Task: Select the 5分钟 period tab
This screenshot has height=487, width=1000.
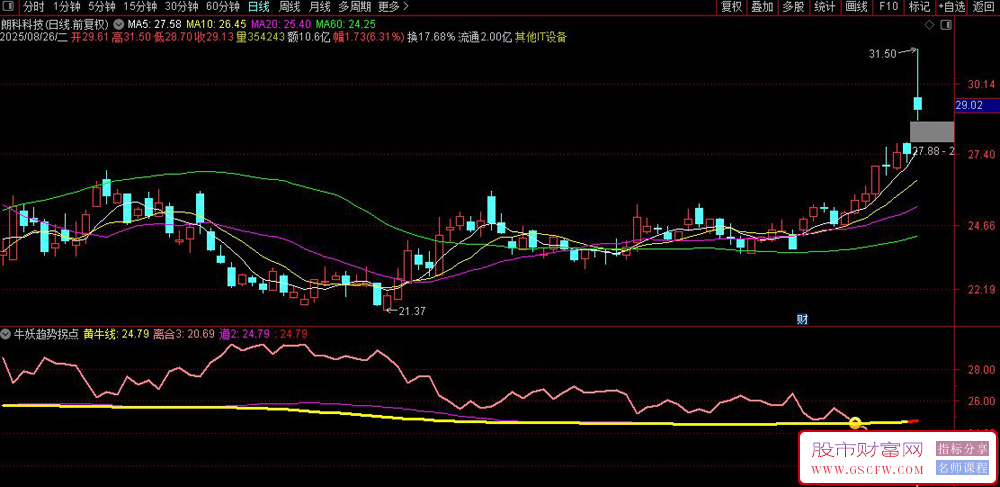Action: (x=101, y=7)
